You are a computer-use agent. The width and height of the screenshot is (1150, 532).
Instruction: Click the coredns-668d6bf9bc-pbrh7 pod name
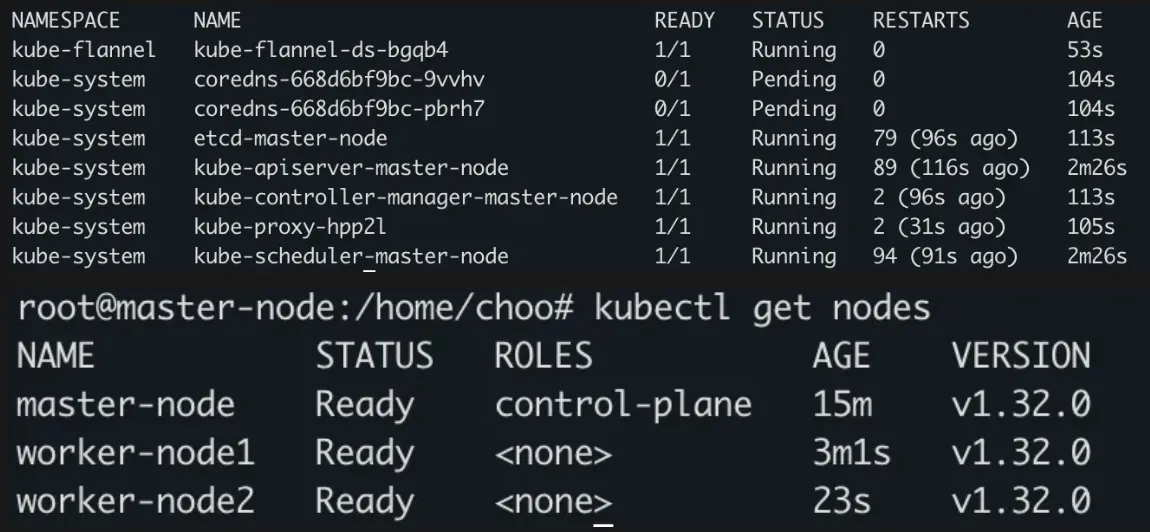click(340, 109)
